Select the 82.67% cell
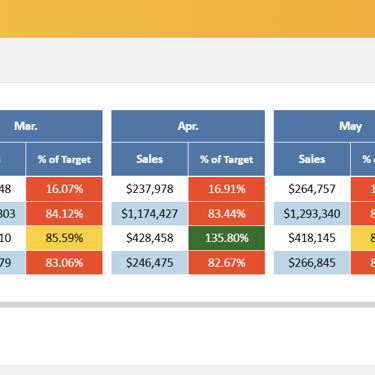This screenshot has width=375, height=375. (x=227, y=263)
